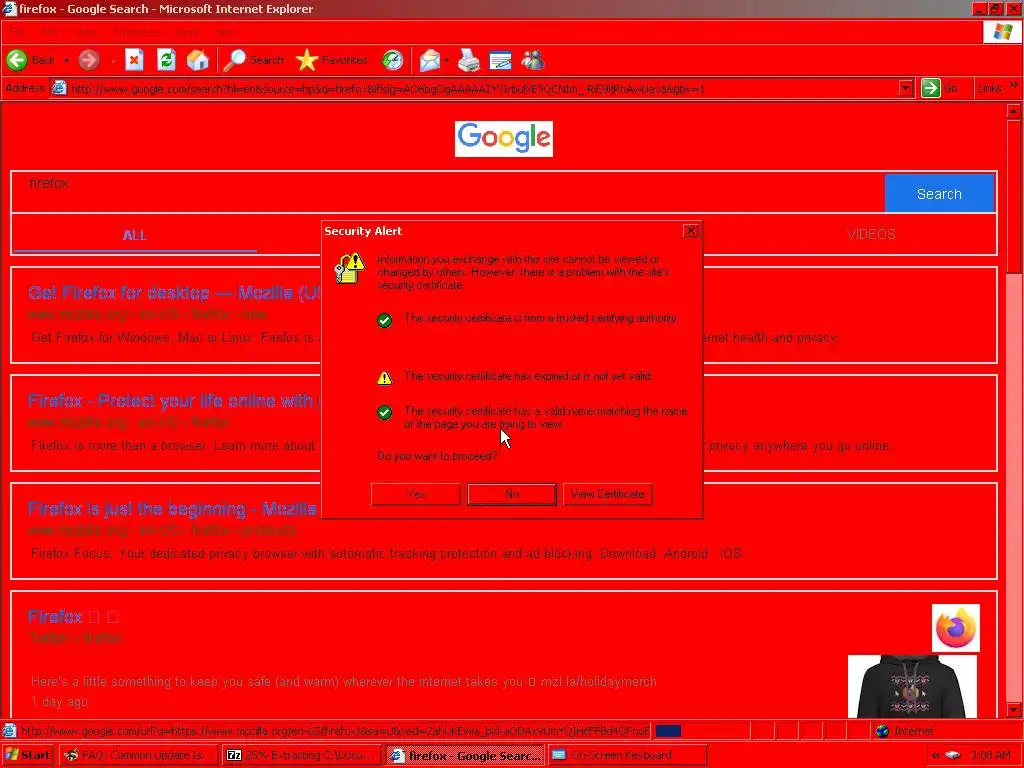The image size is (1024, 768).
Task: Click the Windows flag logo in the corner
Action: (1002, 31)
